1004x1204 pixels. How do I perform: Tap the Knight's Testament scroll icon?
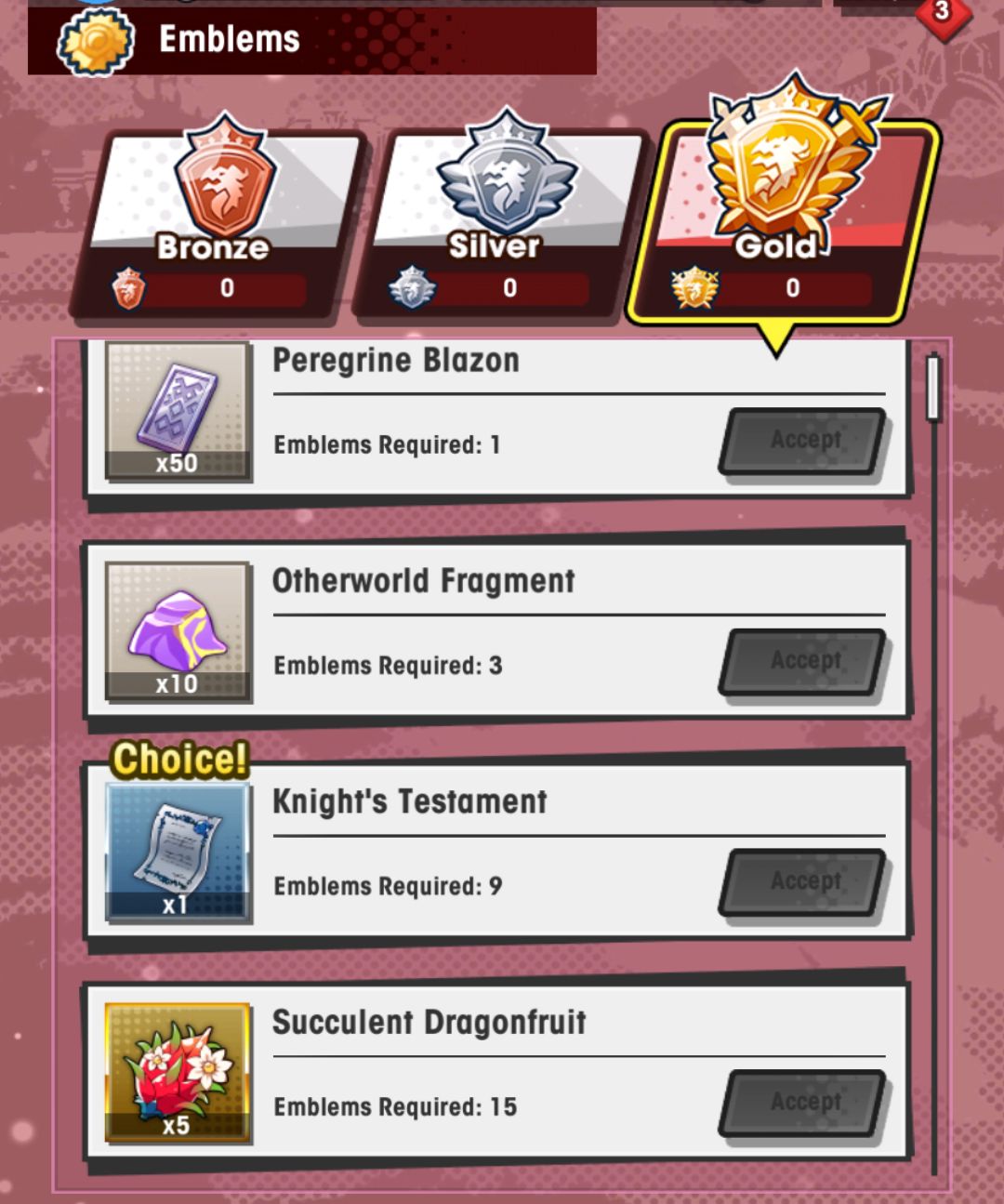click(178, 852)
